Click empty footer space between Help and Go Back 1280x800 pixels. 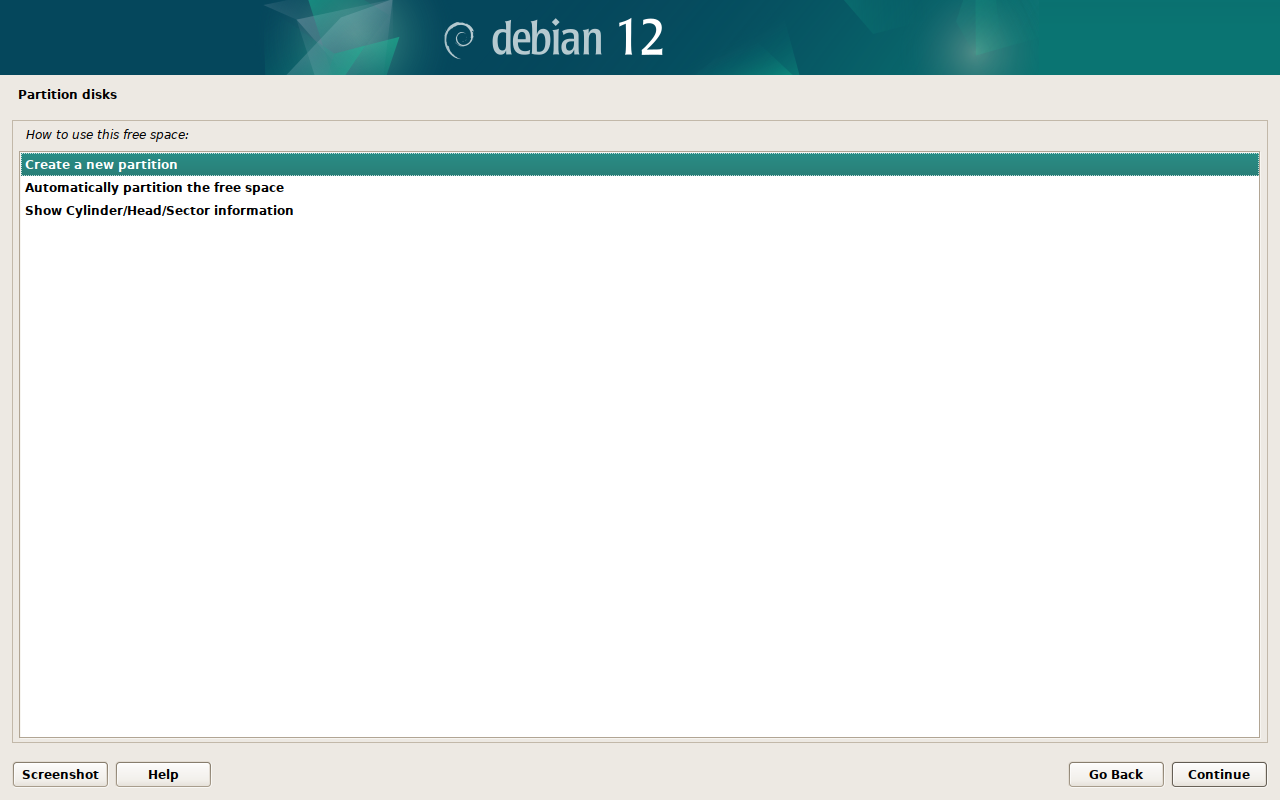[x=640, y=774]
